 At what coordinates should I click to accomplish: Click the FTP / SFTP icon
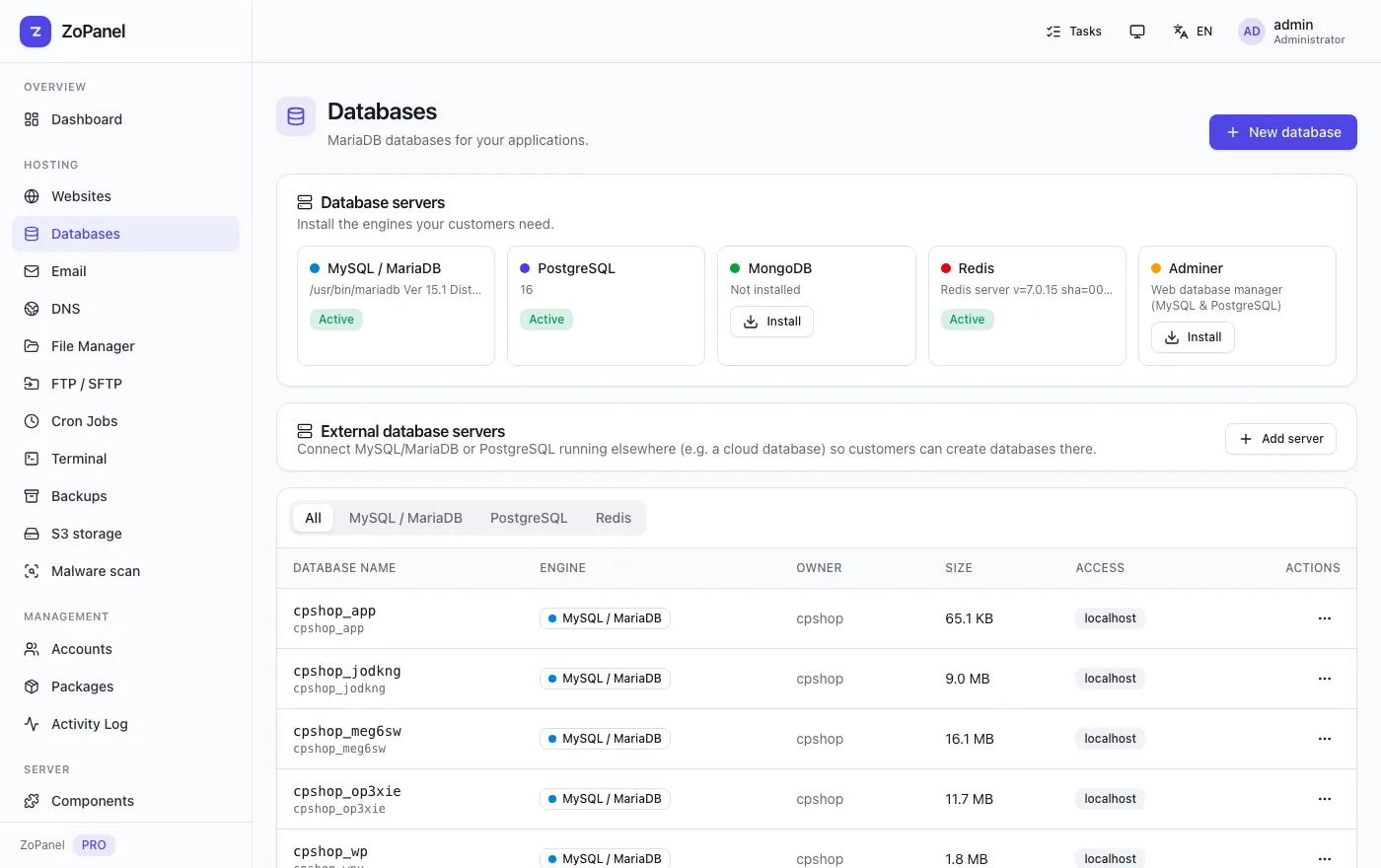click(32, 384)
